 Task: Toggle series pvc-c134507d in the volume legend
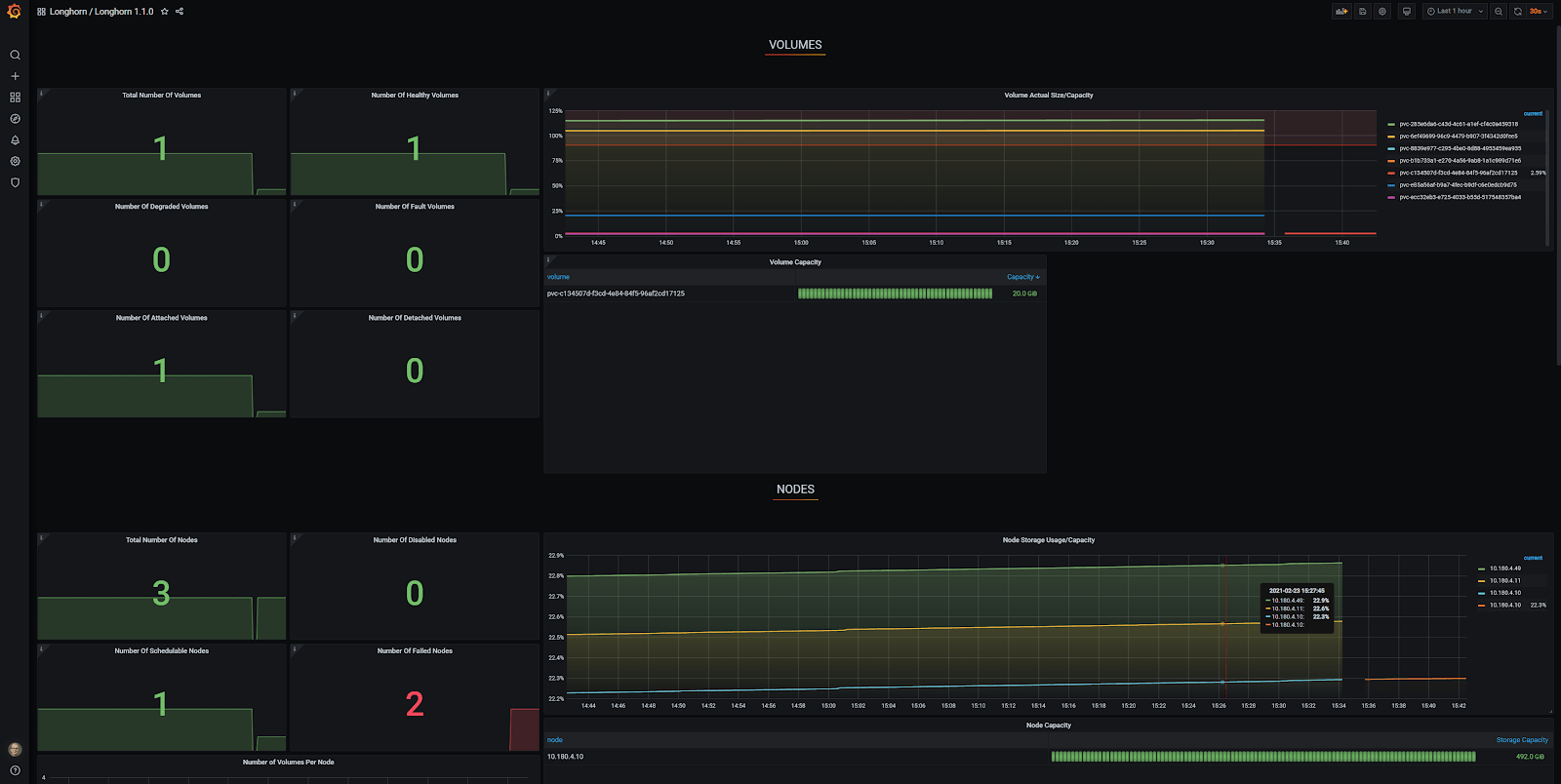click(x=1458, y=173)
